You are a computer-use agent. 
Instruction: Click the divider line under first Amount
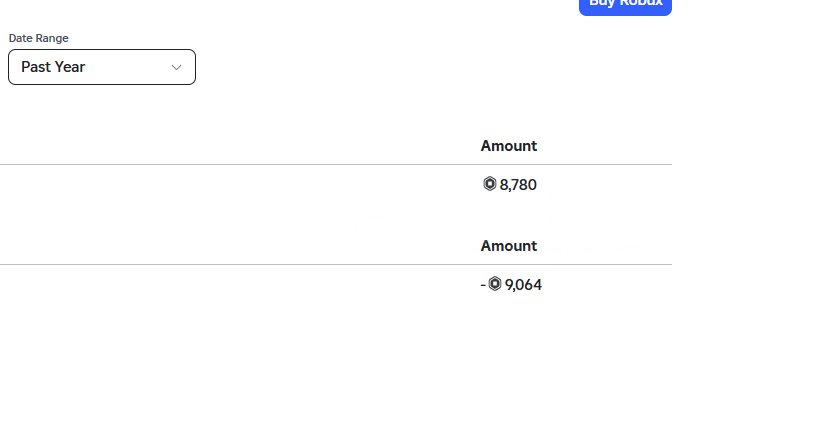(336, 164)
